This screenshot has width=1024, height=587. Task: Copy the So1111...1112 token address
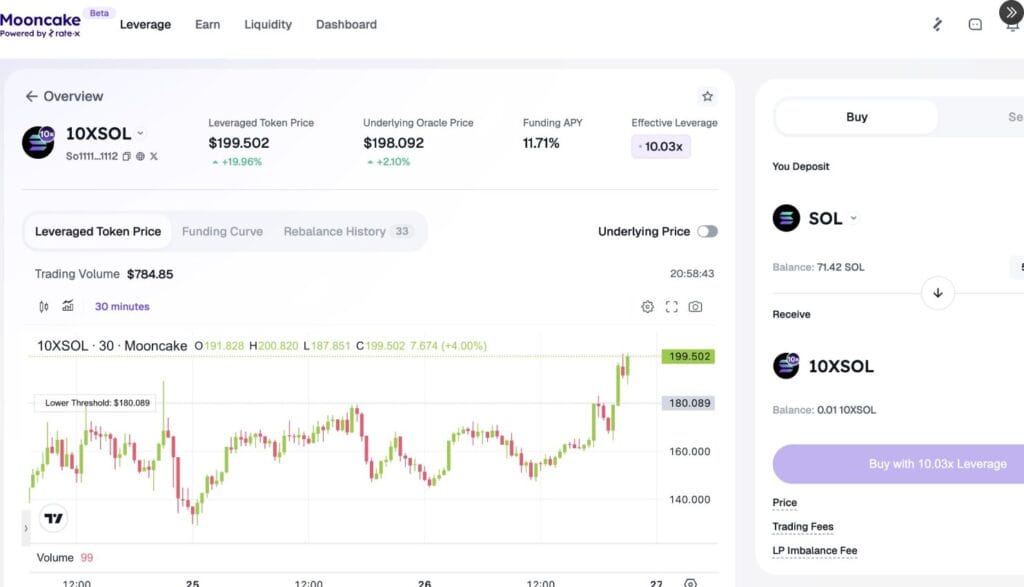[126, 156]
